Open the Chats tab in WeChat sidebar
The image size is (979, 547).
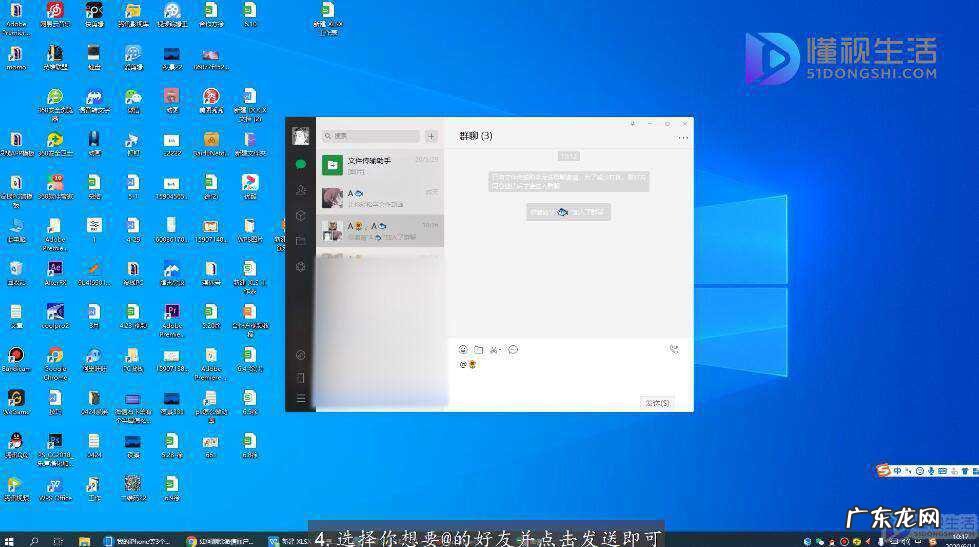(x=300, y=163)
